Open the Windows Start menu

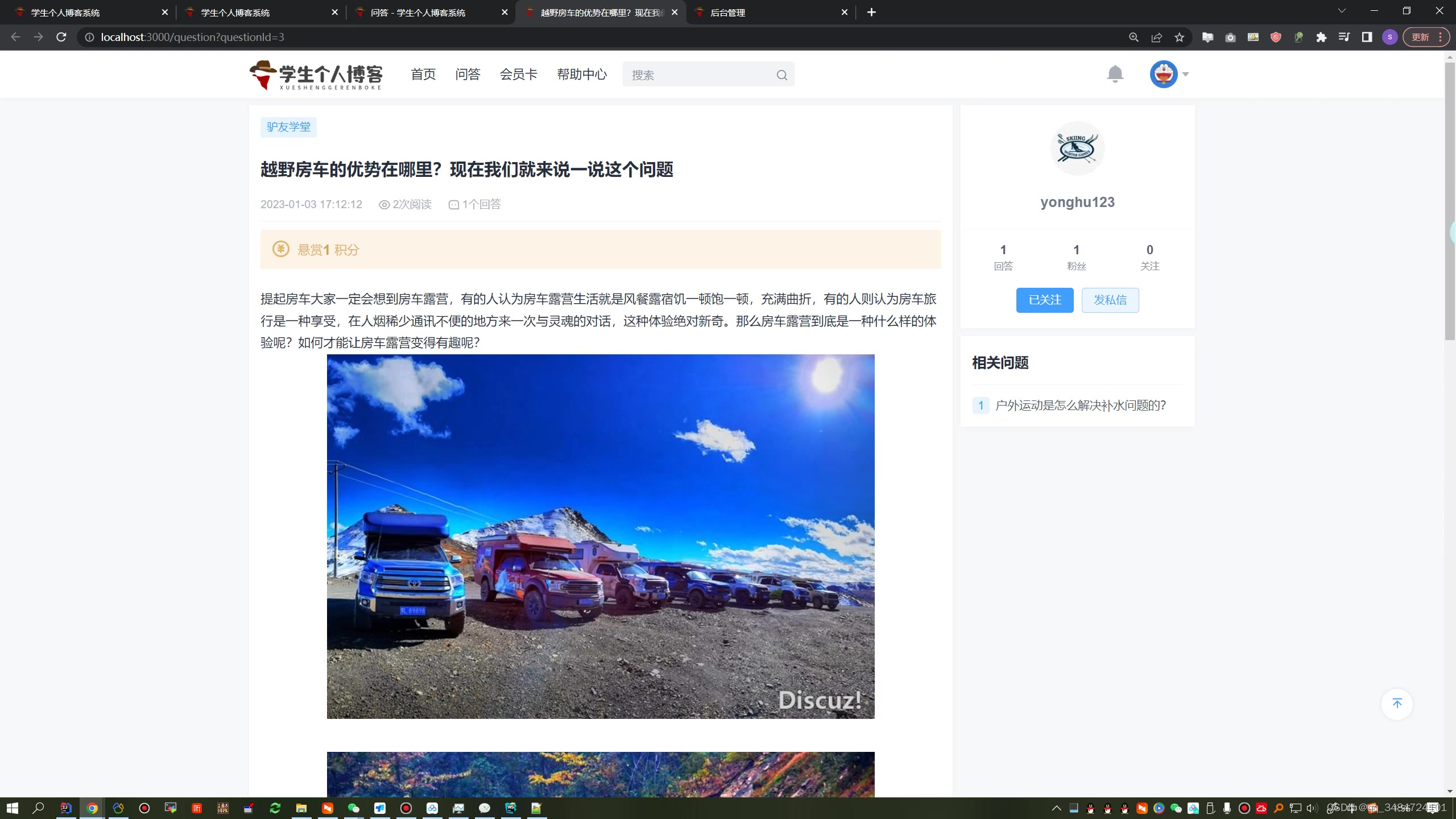13,808
